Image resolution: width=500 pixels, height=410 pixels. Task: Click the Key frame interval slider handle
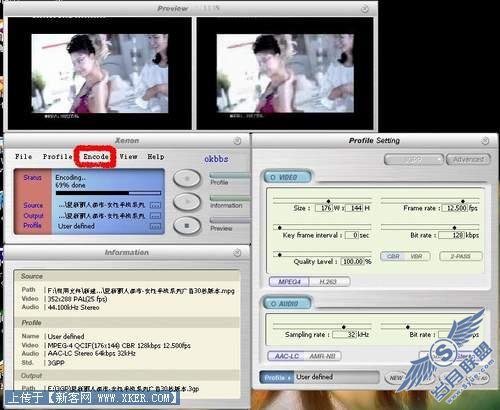(x=280, y=228)
